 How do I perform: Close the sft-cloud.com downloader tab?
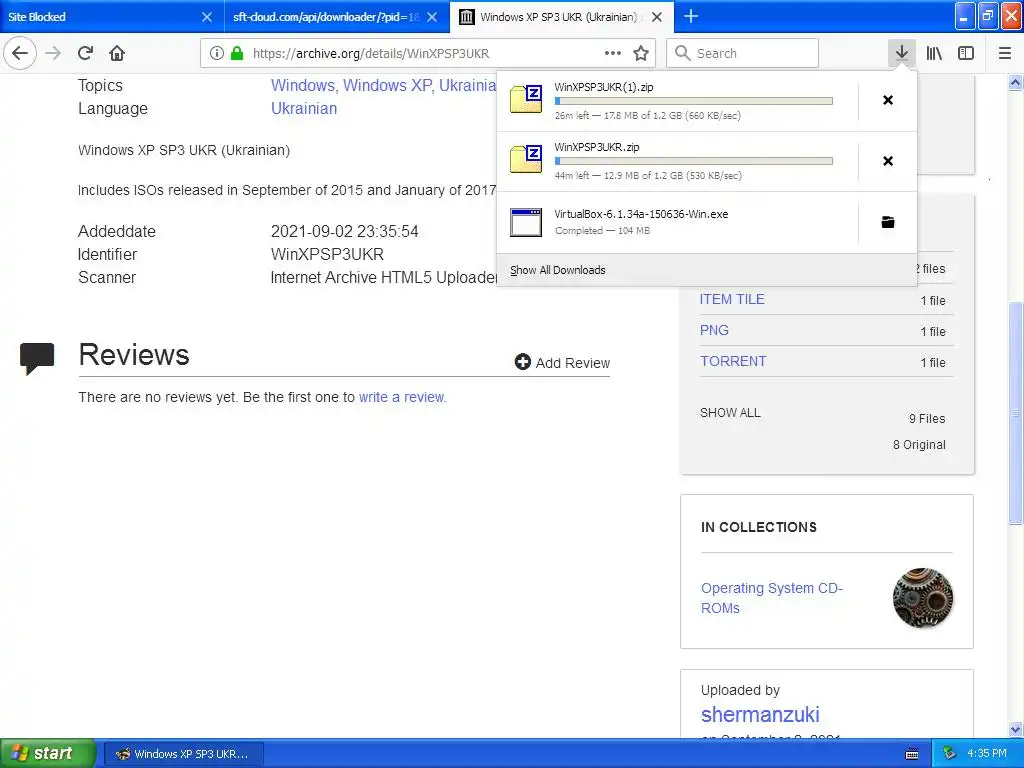coord(432,17)
